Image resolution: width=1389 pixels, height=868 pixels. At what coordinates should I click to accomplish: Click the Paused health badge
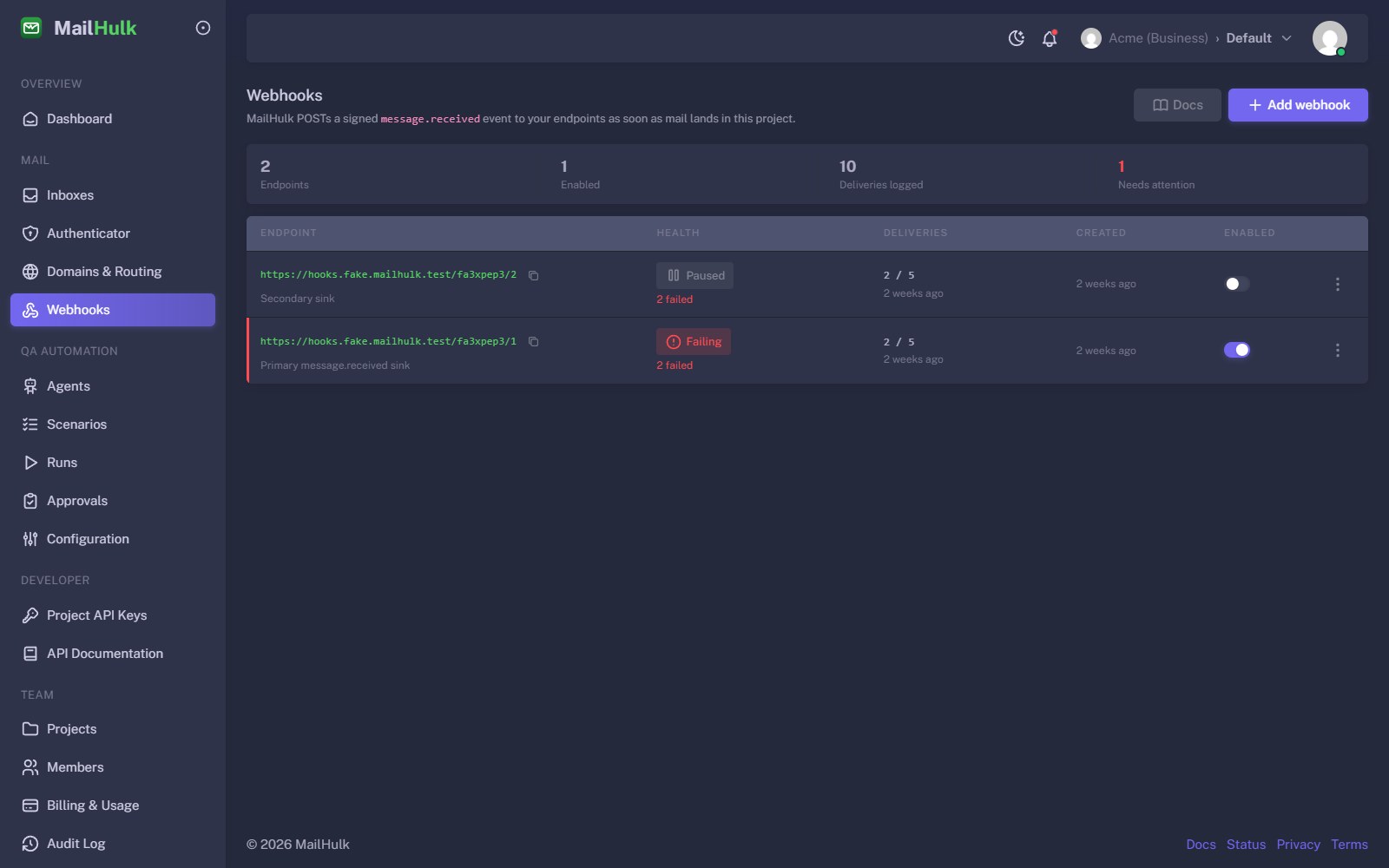point(694,275)
